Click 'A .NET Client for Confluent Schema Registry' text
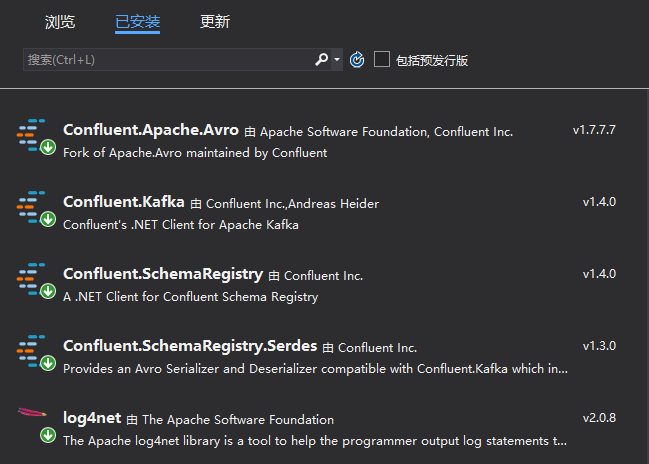Viewport: 649px width, 464px height. click(x=191, y=297)
